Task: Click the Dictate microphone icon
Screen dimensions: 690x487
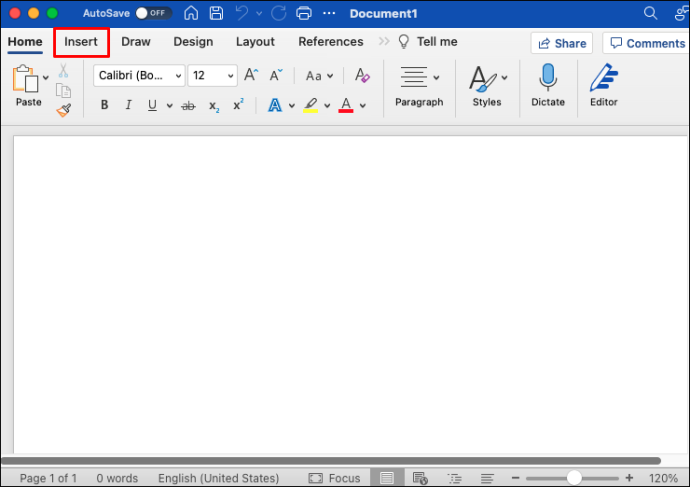Action: pos(548,77)
